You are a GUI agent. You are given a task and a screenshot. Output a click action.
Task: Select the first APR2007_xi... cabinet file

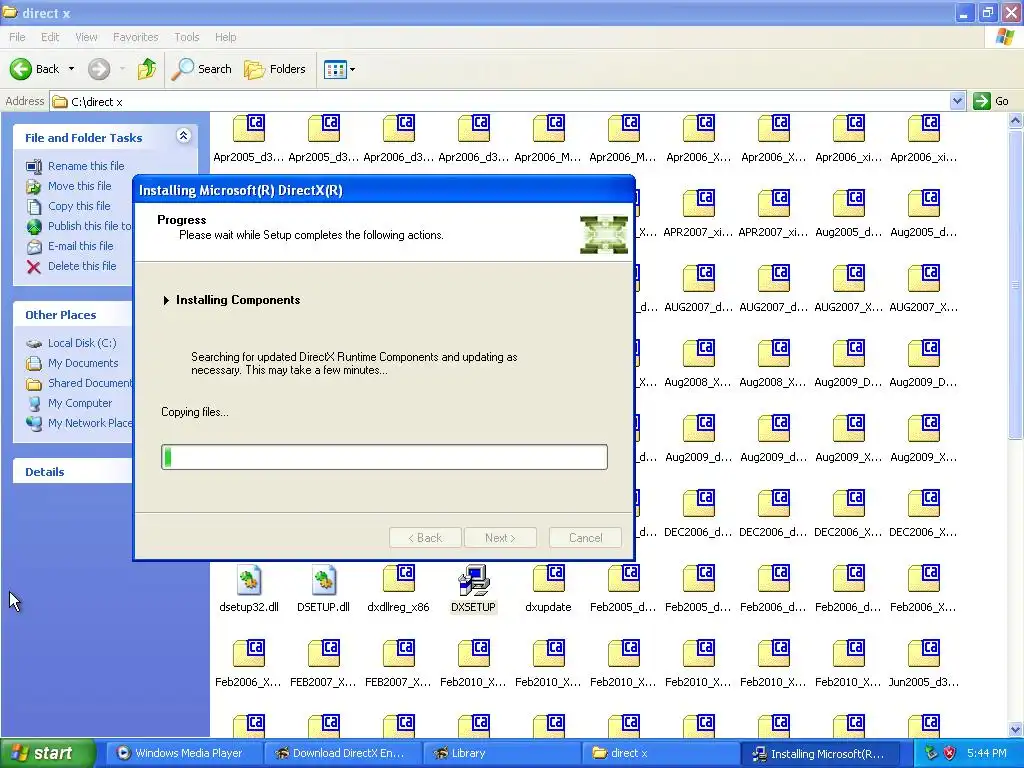(x=698, y=204)
